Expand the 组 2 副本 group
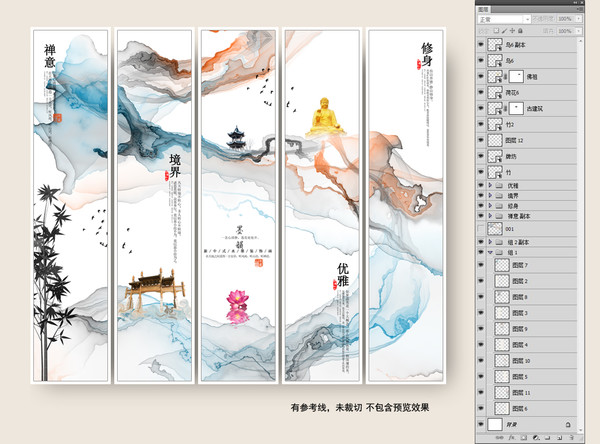The height and width of the screenshot is (444, 600). pos(490,242)
